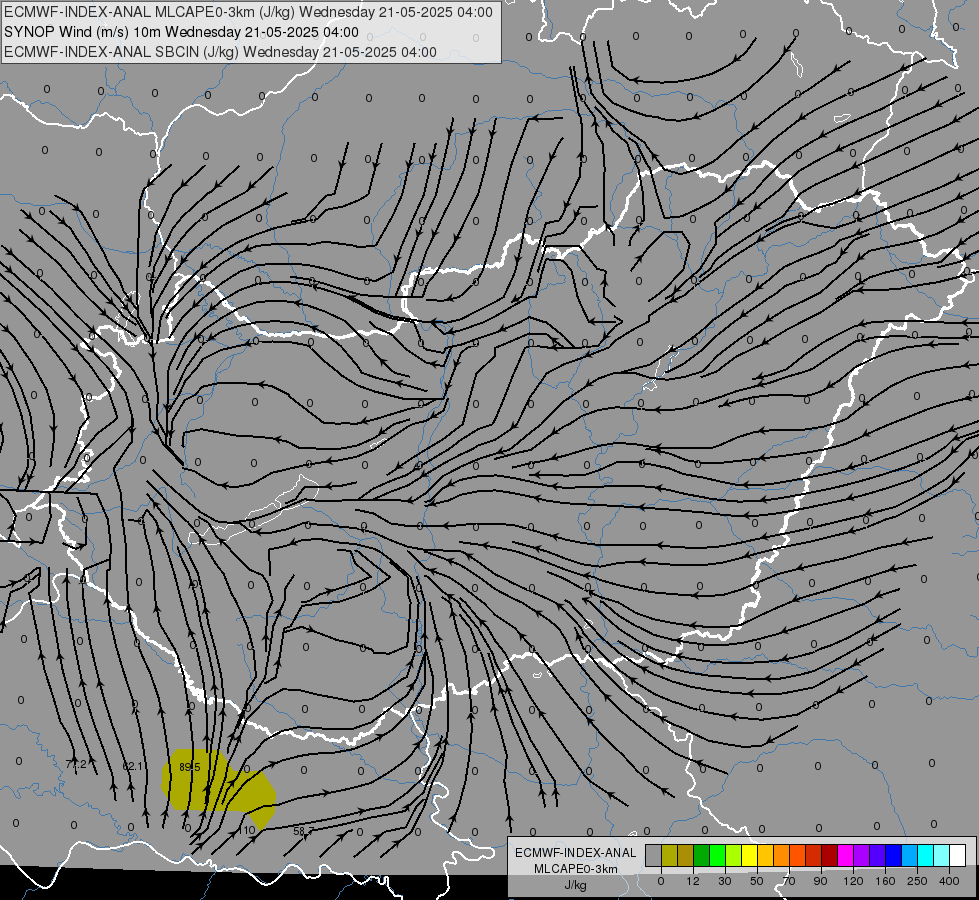
Task: Click the legend tick value 70
Action: (x=789, y=881)
